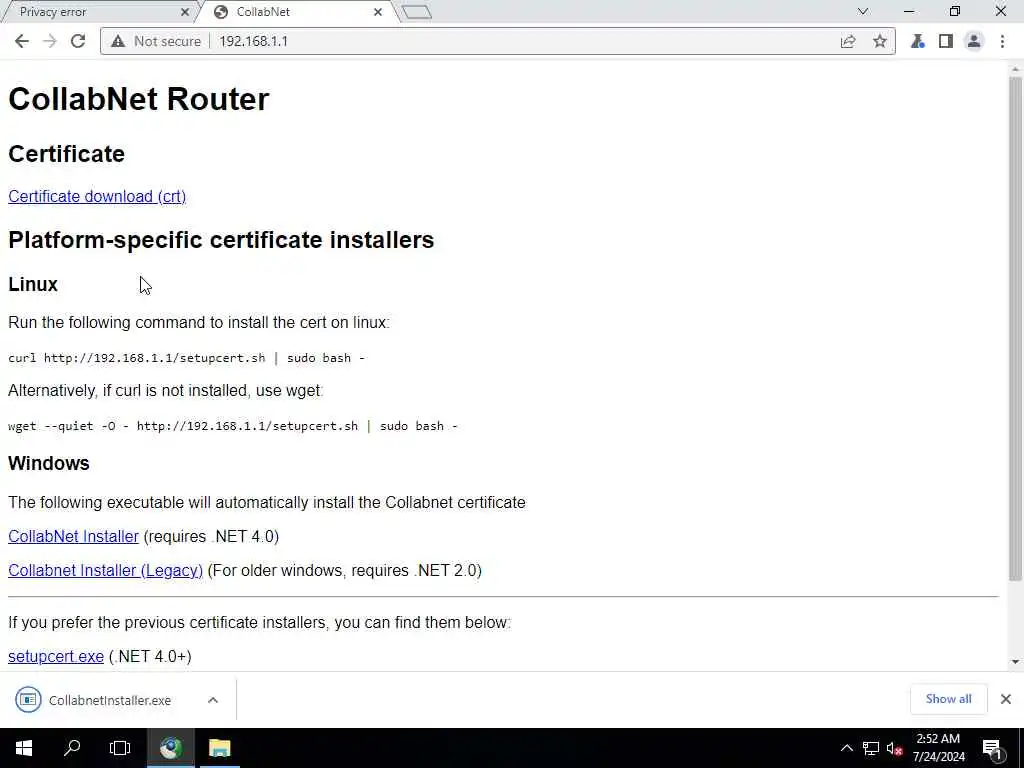1024x768 pixels.
Task: Go back to the previous page
Action: [22, 41]
